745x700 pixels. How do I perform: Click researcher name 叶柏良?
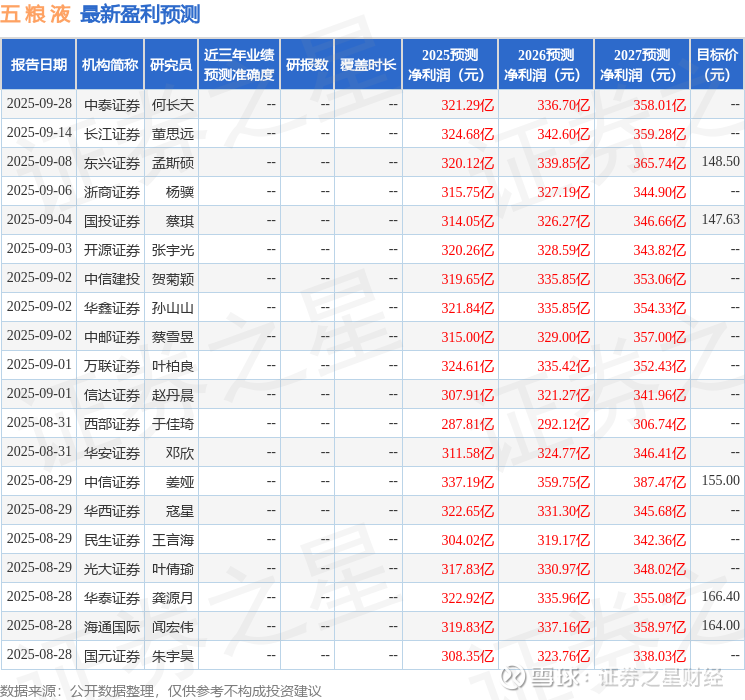(173, 365)
